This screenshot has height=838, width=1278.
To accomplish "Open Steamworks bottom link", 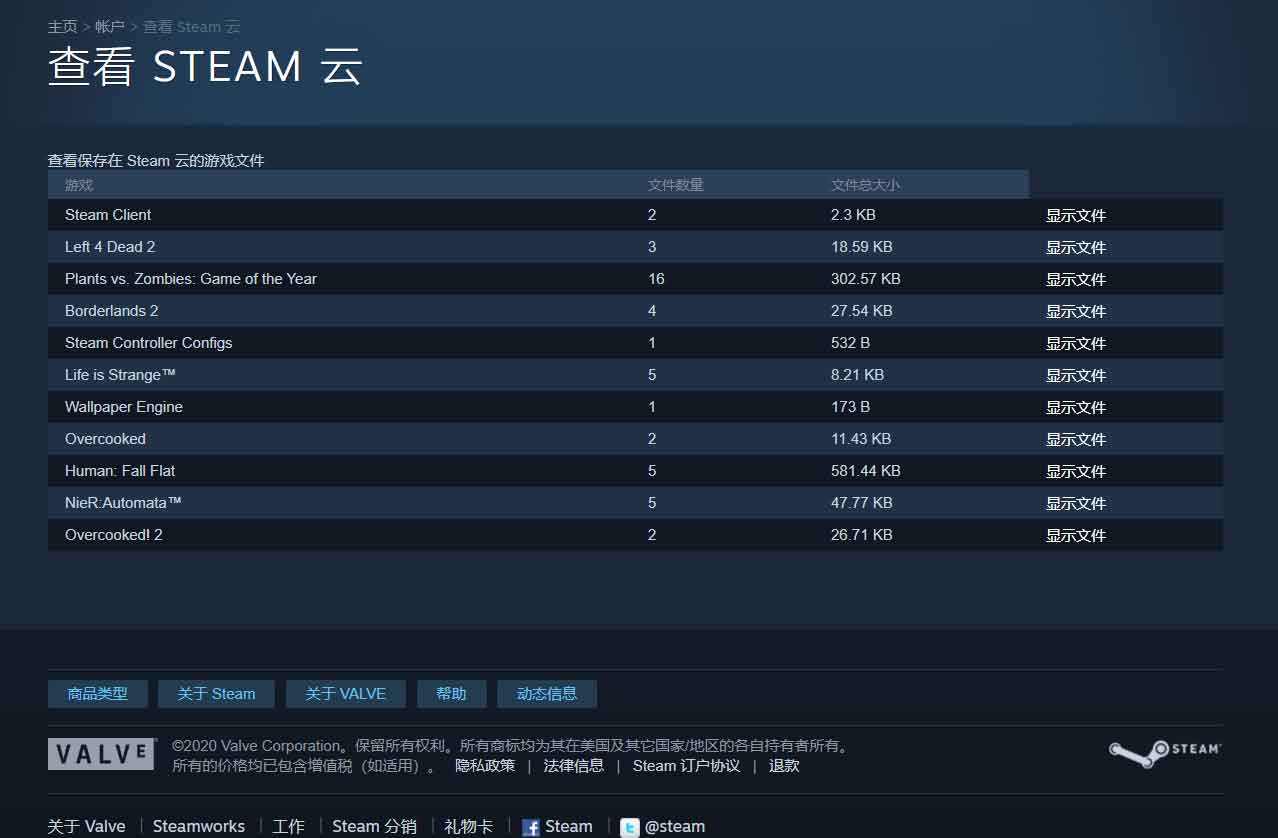I will click(x=199, y=827).
